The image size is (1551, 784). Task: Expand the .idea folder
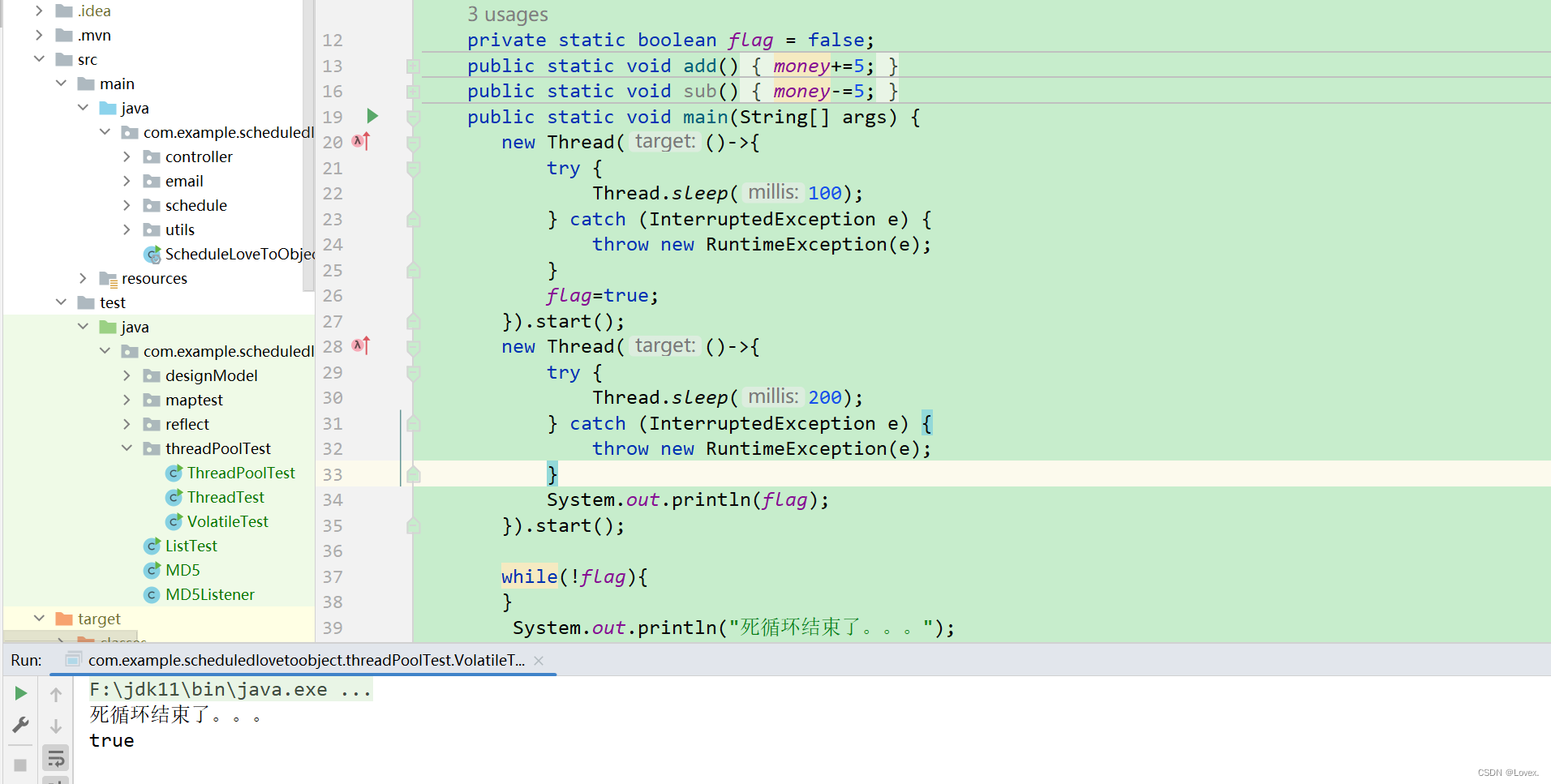tap(38, 11)
